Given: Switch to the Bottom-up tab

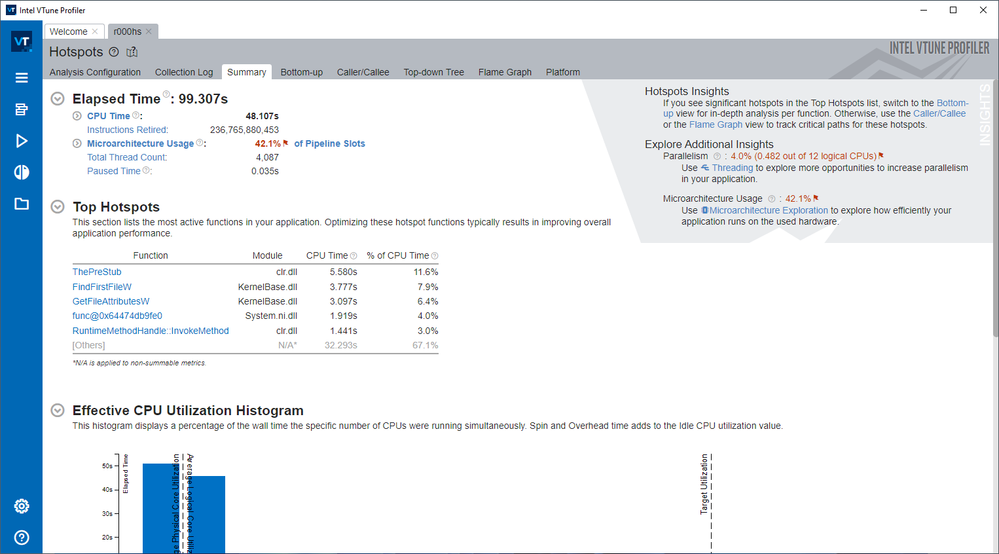Looking at the screenshot, I should (x=301, y=72).
